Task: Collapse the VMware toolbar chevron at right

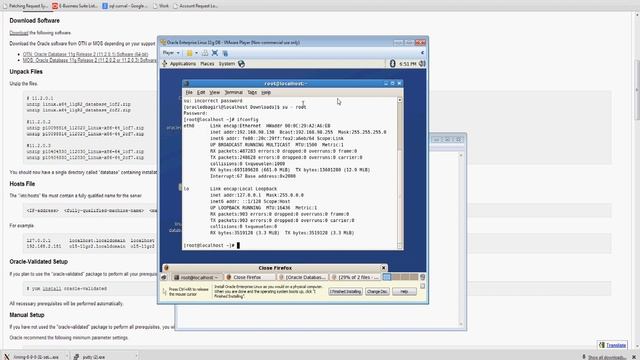Action: click(x=422, y=53)
